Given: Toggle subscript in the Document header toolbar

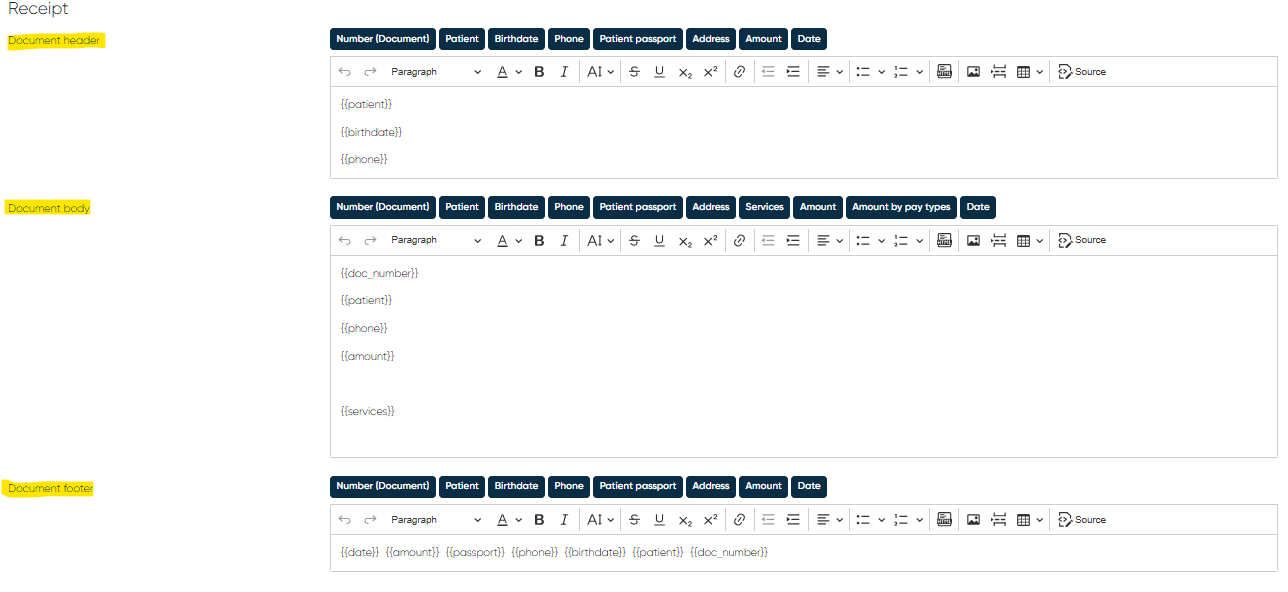Looking at the screenshot, I should (x=685, y=72).
